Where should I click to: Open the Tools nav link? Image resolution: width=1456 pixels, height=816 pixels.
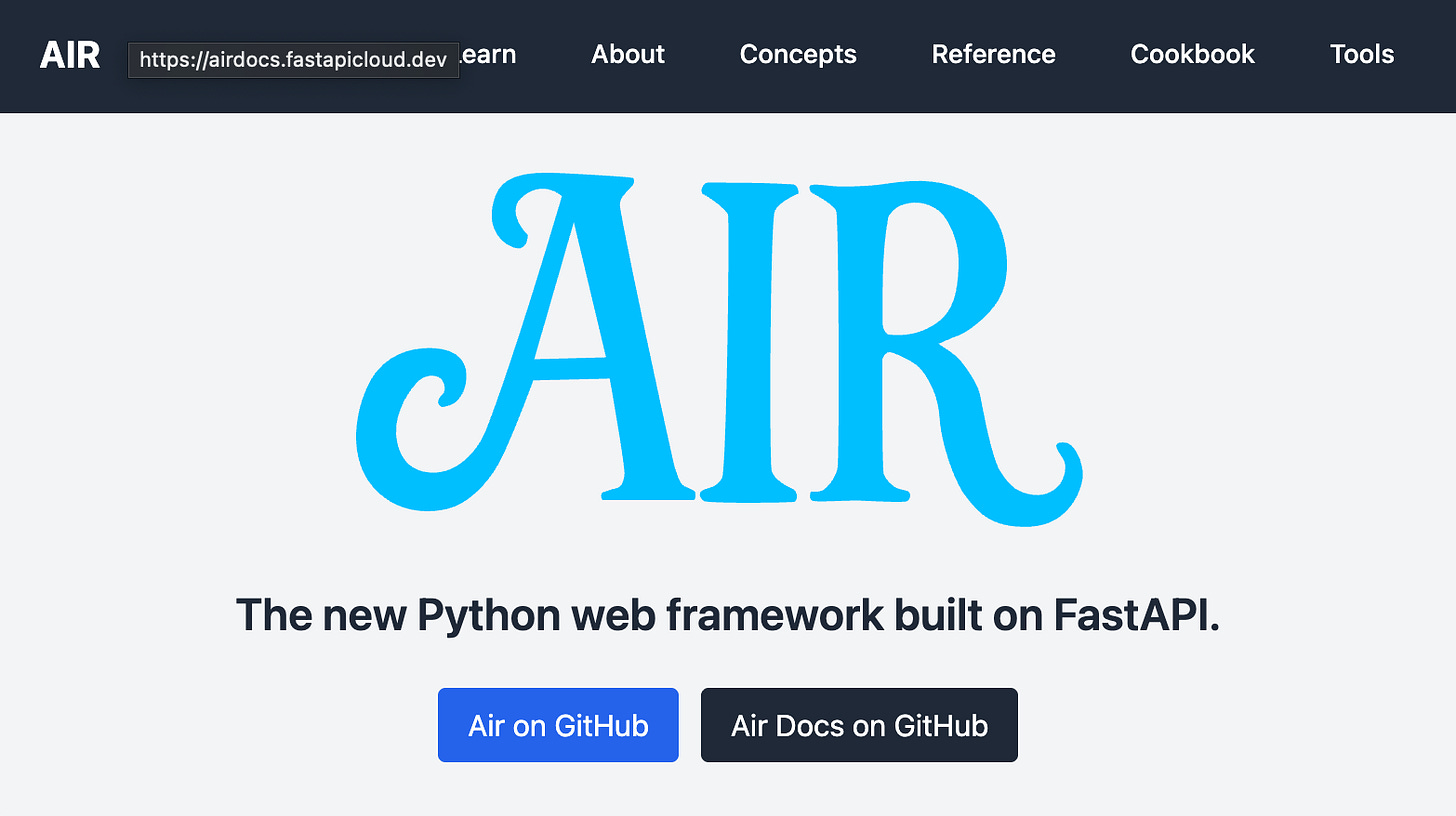click(x=1362, y=54)
